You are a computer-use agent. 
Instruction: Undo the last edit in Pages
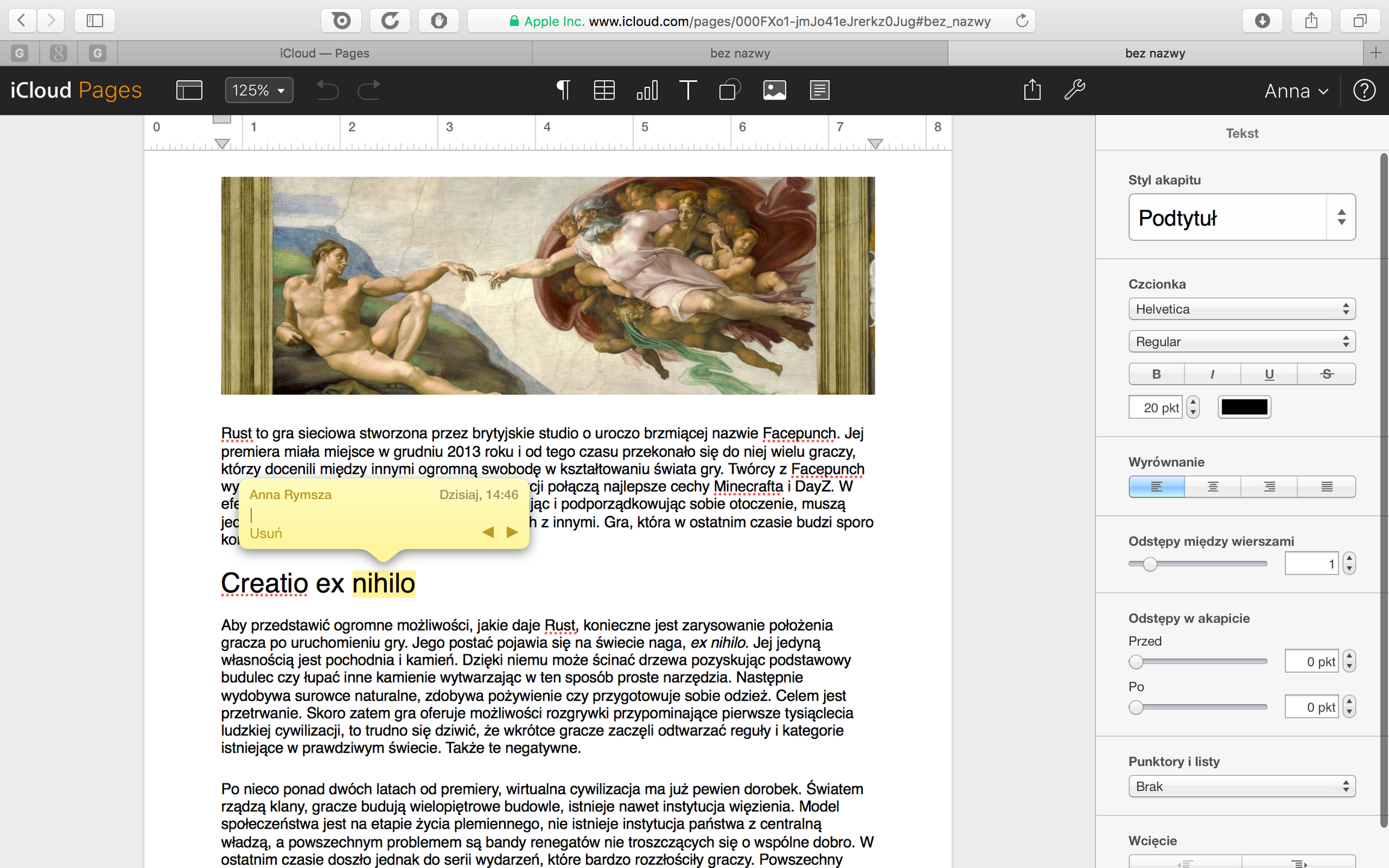[327, 90]
